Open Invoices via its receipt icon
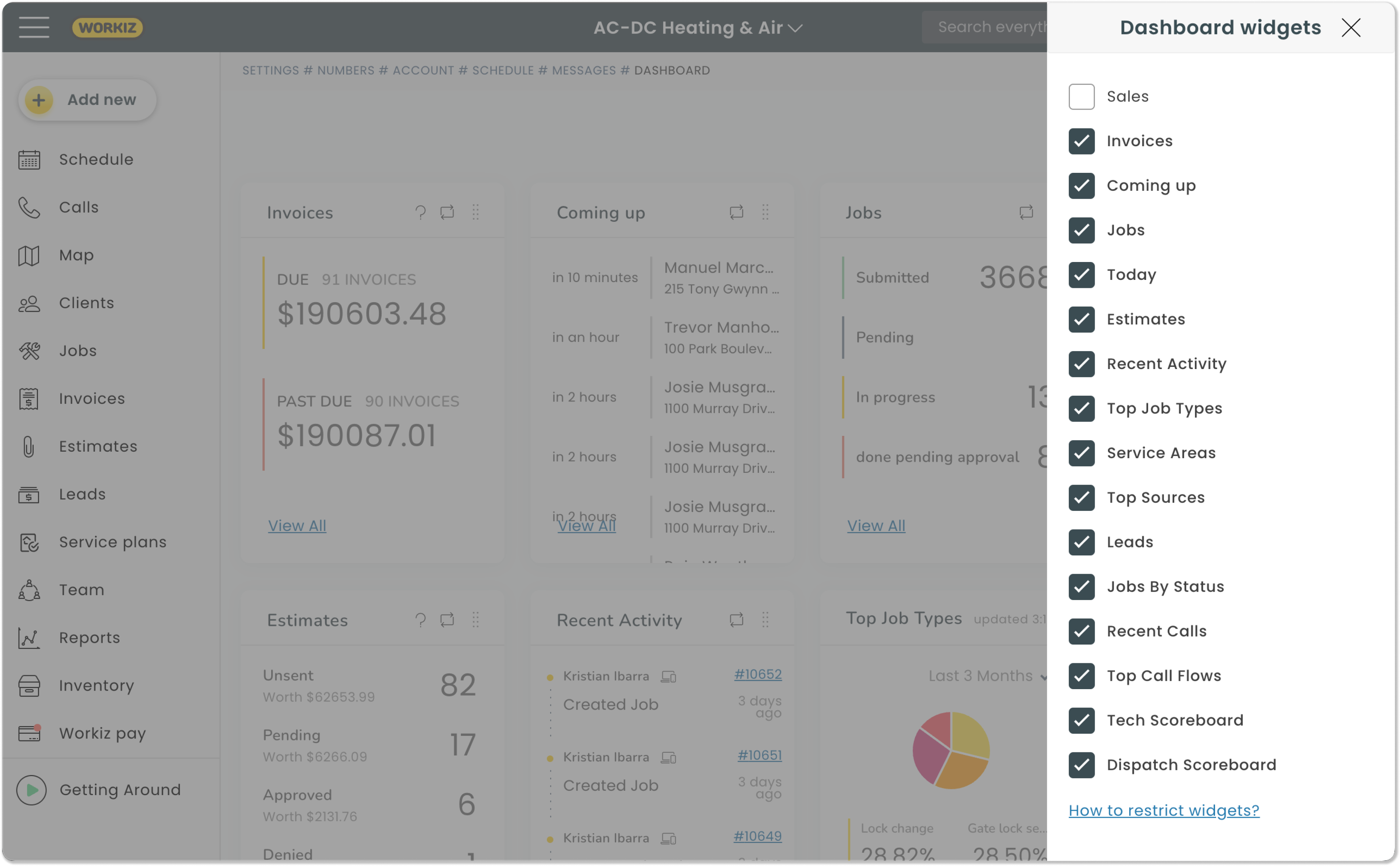This screenshot has width=1400, height=866. pos(29,399)
